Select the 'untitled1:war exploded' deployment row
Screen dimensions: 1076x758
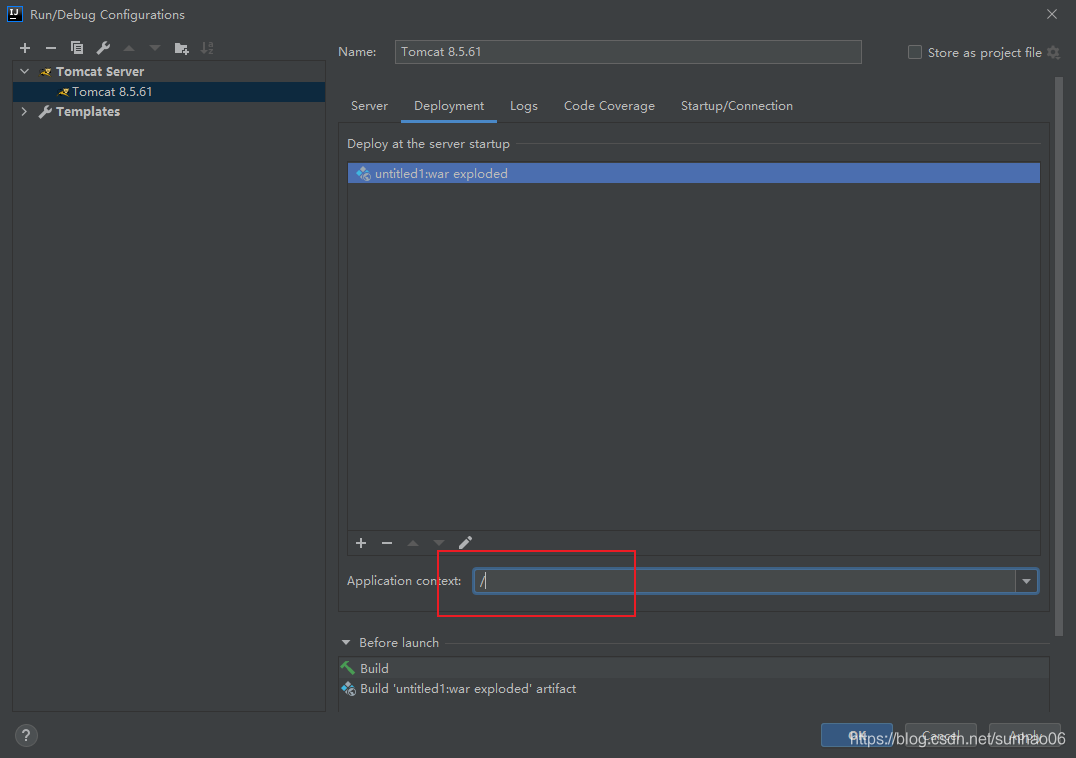(694, 174)
